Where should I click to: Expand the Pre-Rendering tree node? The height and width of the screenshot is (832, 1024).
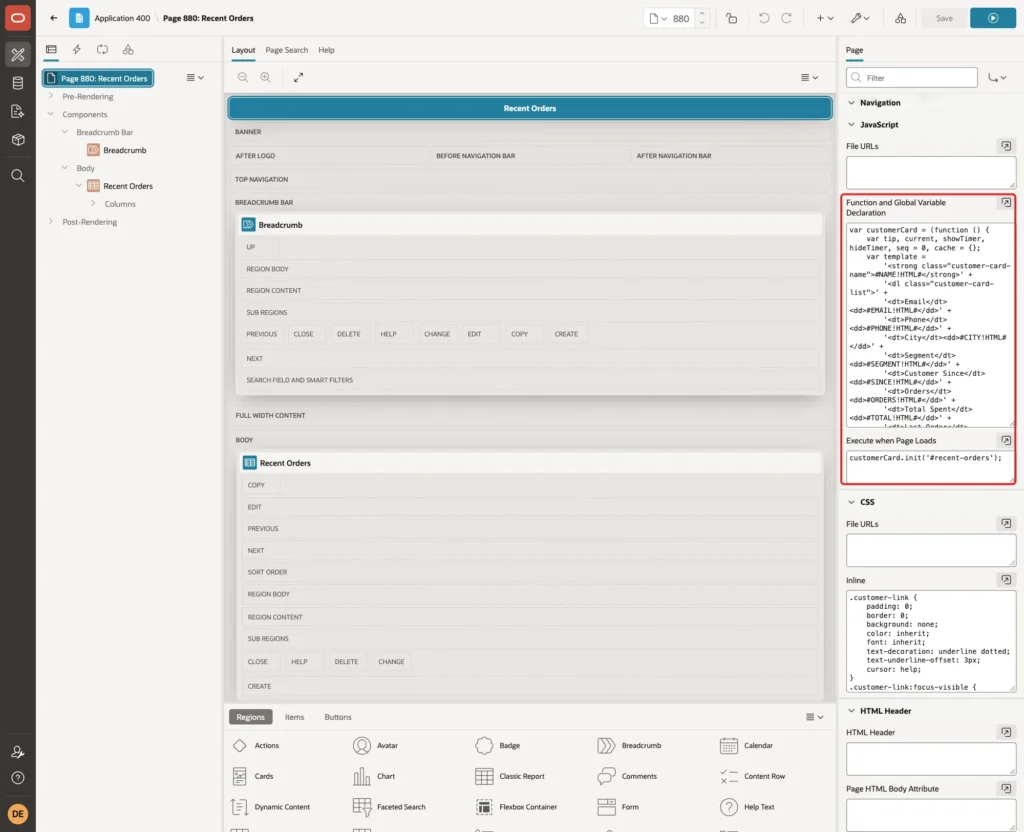[x=50, y=96]
